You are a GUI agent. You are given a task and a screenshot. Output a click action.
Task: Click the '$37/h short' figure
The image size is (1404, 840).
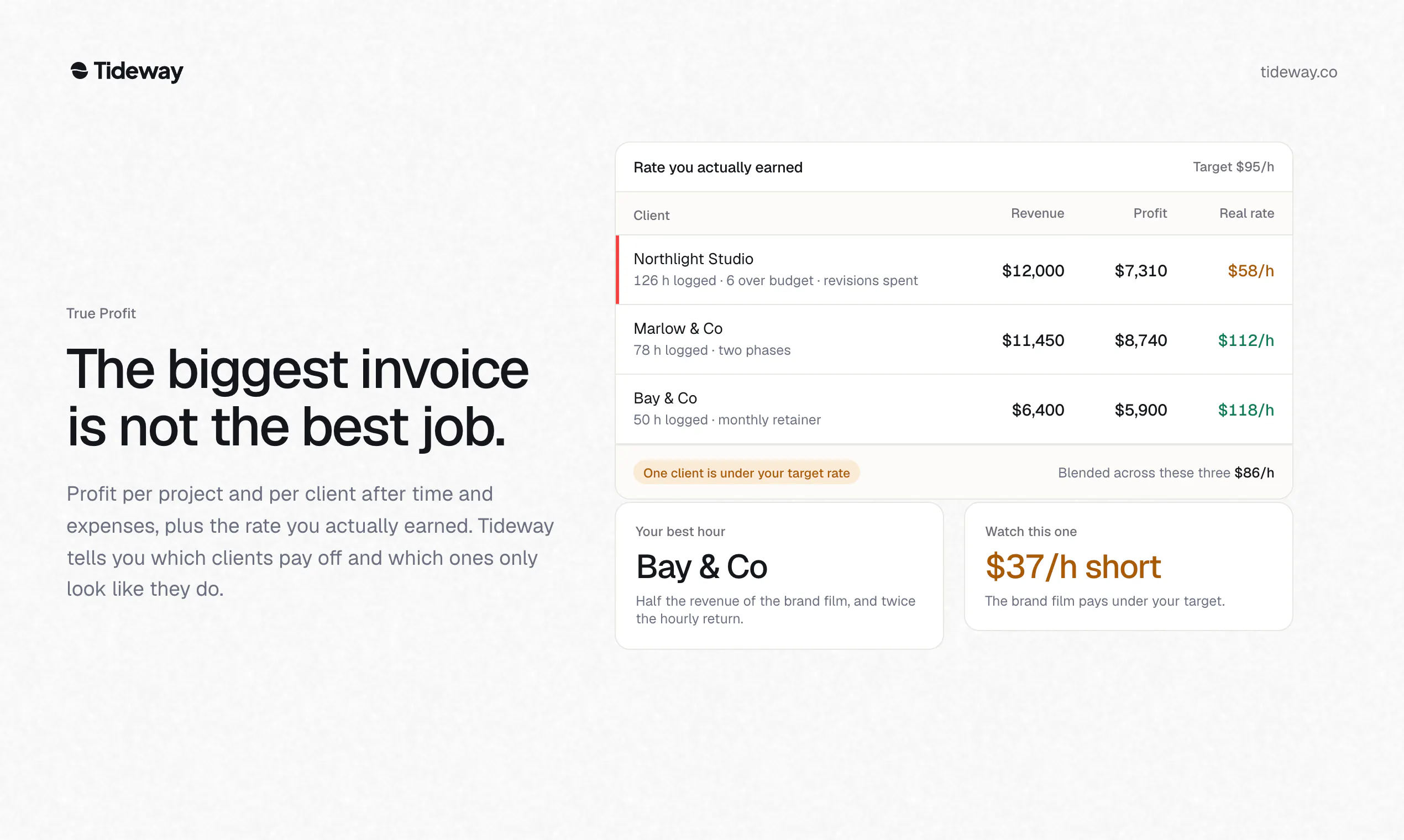[x=1073, y=567]
